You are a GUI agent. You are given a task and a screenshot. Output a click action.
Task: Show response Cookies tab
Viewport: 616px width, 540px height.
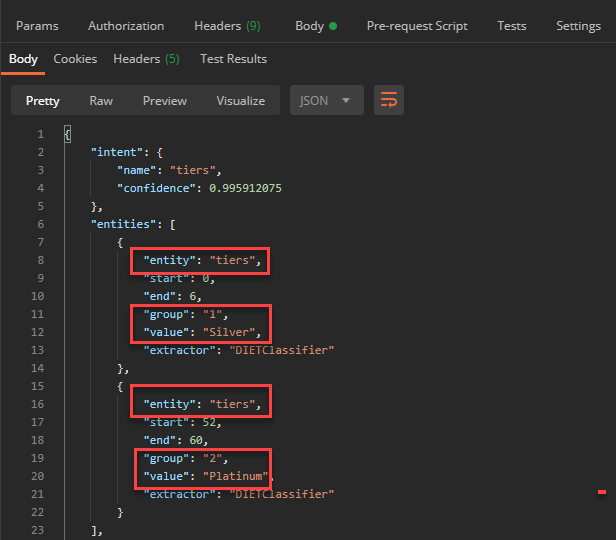pos(75,59)
